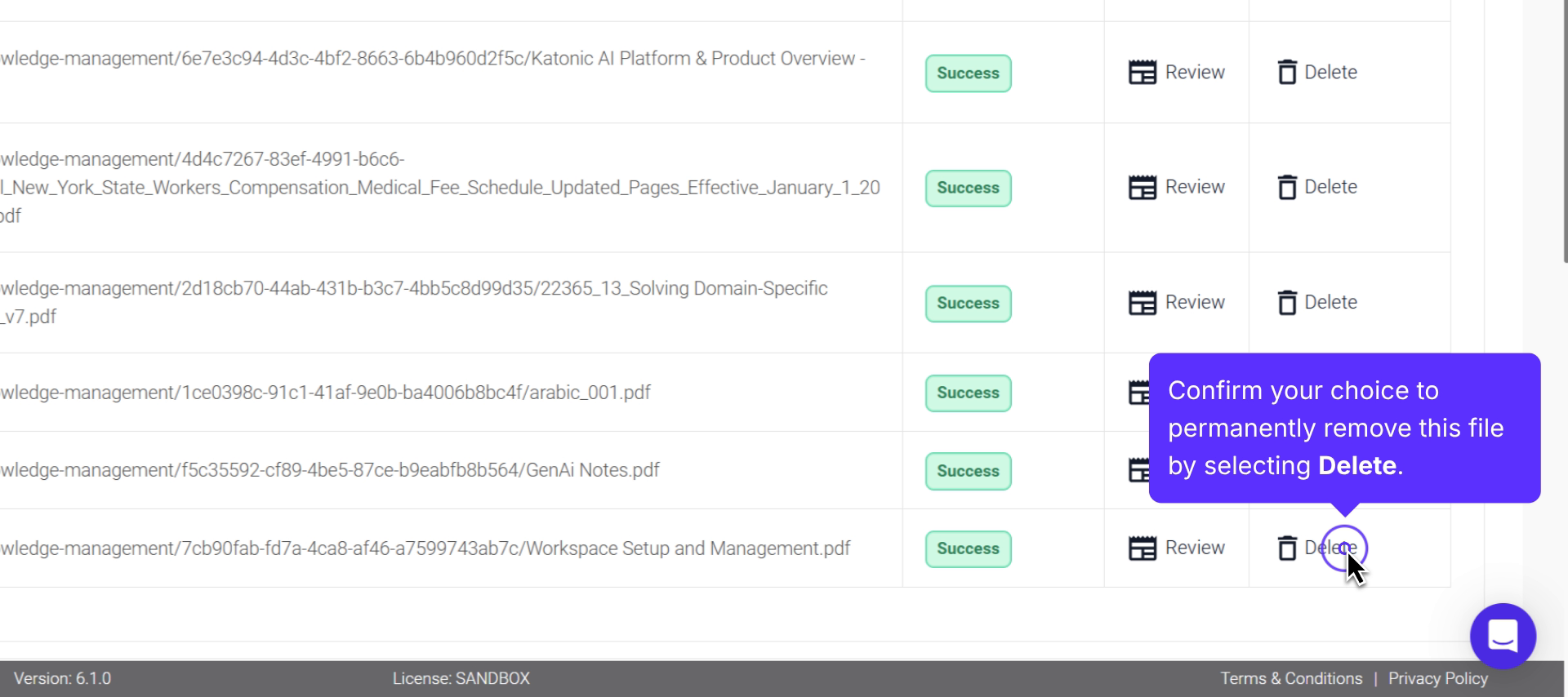
Task: Click trash icon for Solving Domain-Specific row
Action: coord(1287,303)
